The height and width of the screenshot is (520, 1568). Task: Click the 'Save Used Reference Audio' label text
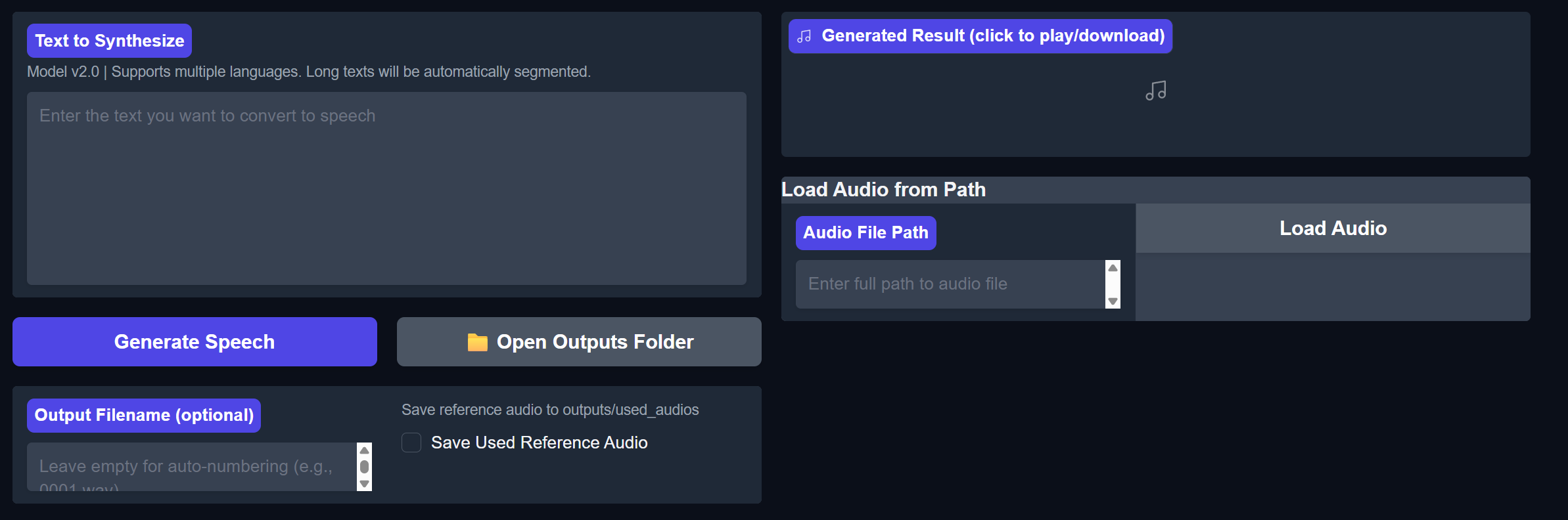point(539,443)
